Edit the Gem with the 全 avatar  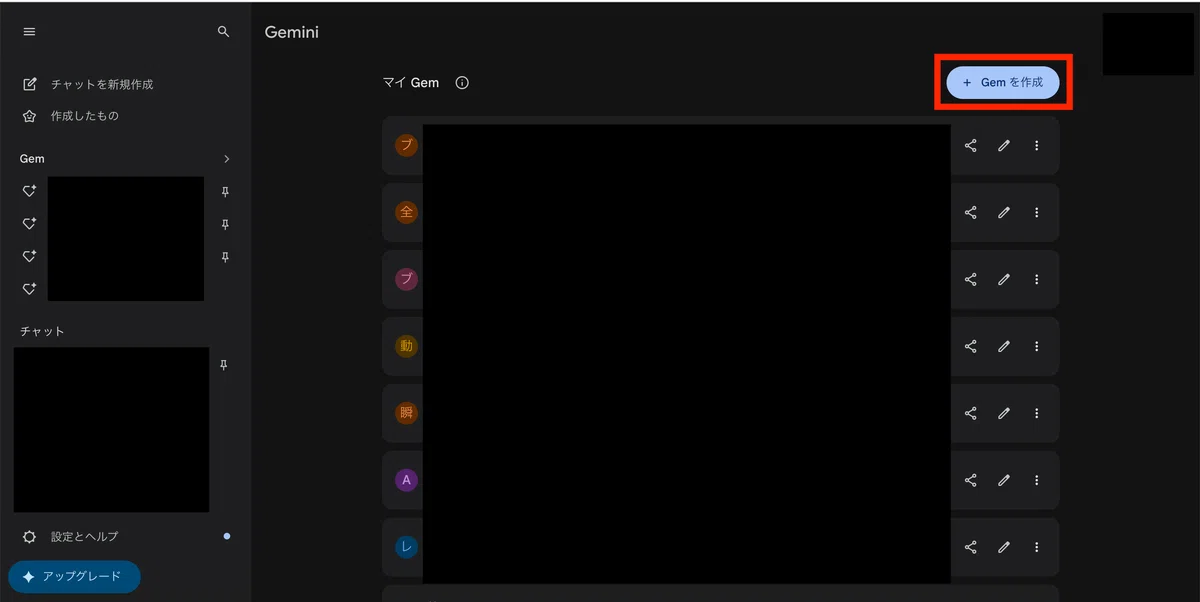coord(1004,212)
